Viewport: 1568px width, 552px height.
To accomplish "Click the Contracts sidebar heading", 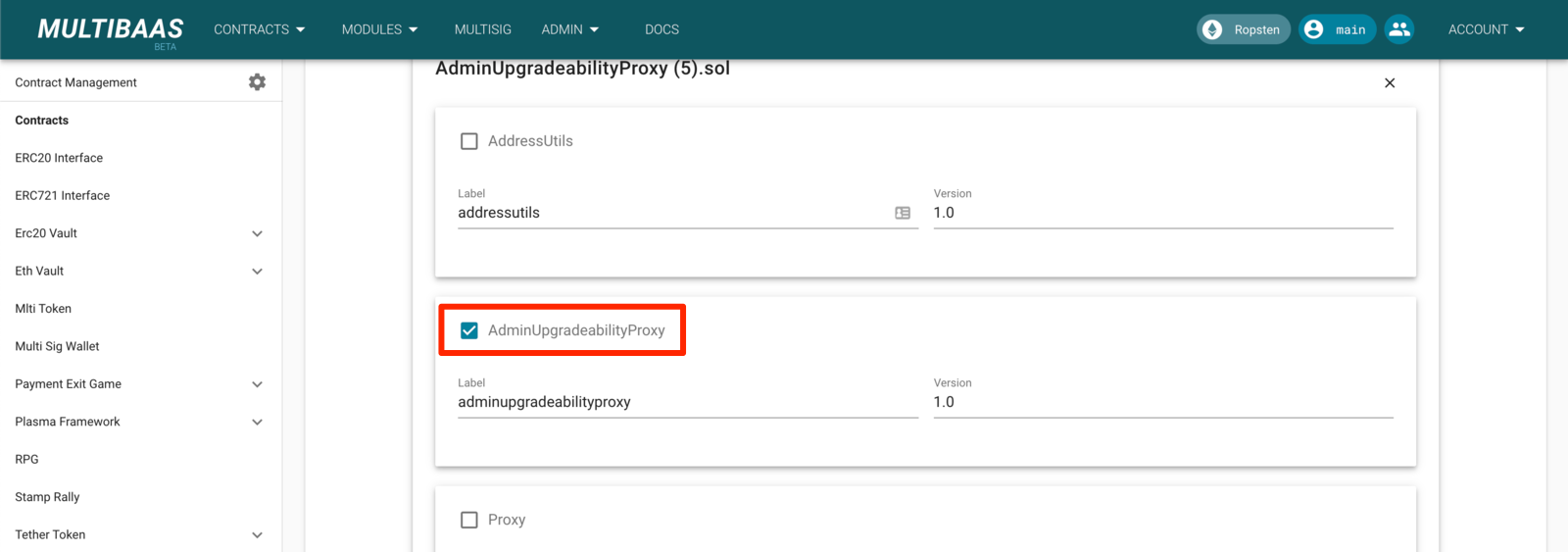I will coord(42,121).
